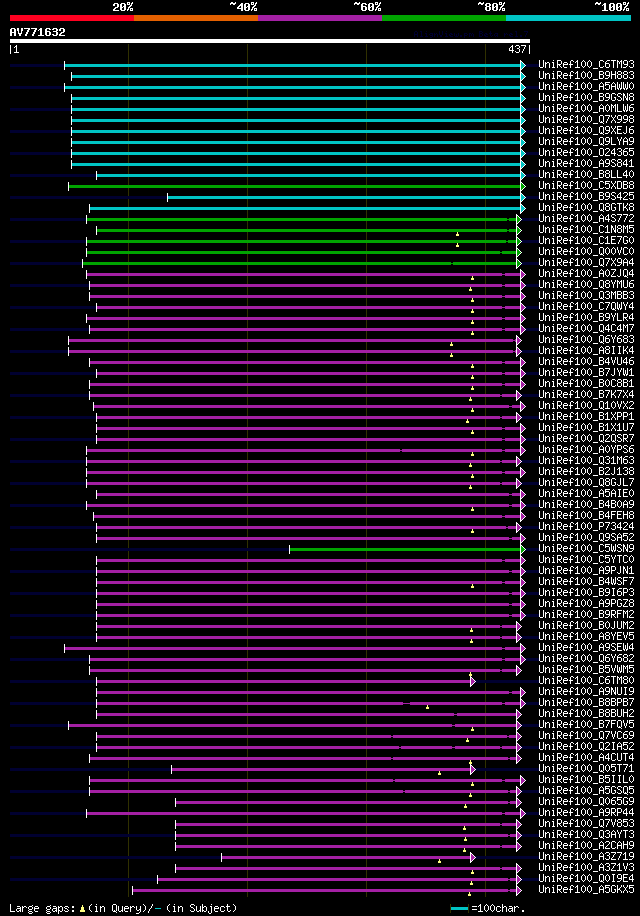Viewport: 640px width, 916px height.
Task: Click the arrowhead ending the UniRef100_A0YPS6 bar
Action: click(523, 450)
